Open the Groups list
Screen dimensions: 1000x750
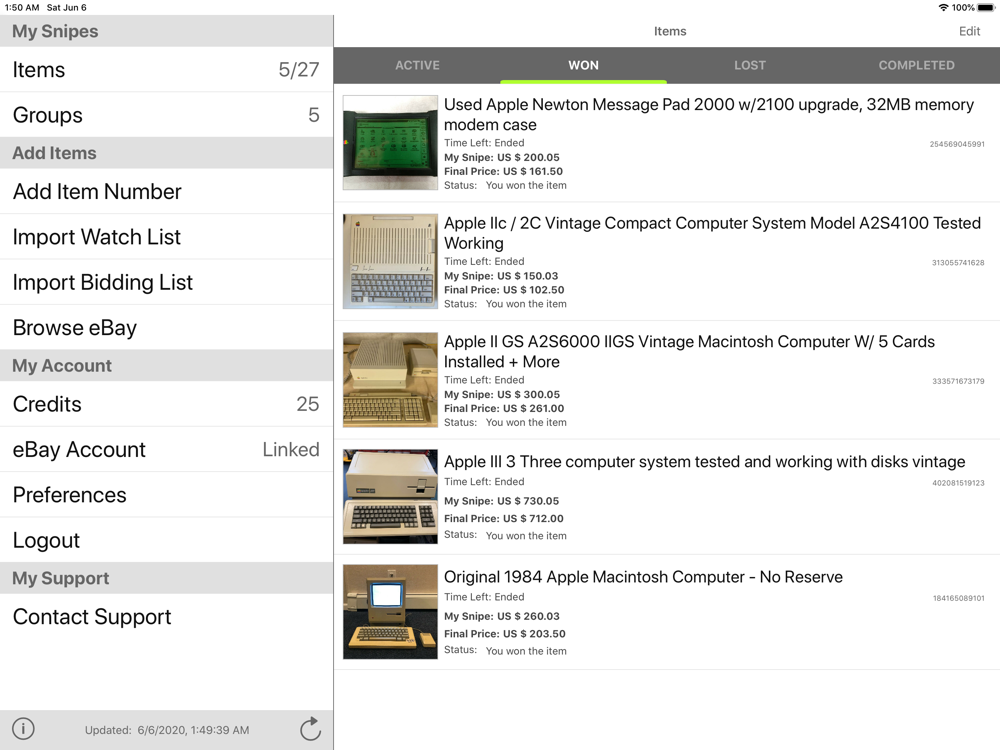click(x=166, y=115)
